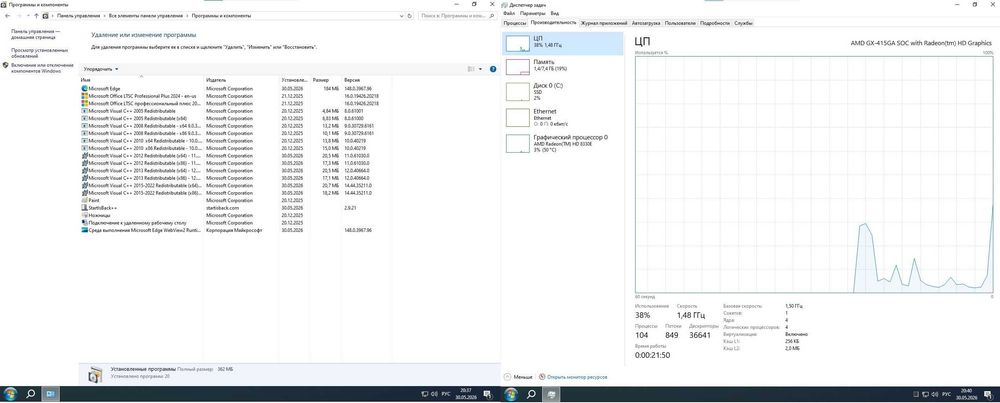The image size is (1000, 403).
Task: Click the up arrow in Programs address bar
Action: click(x=36, y=15)
